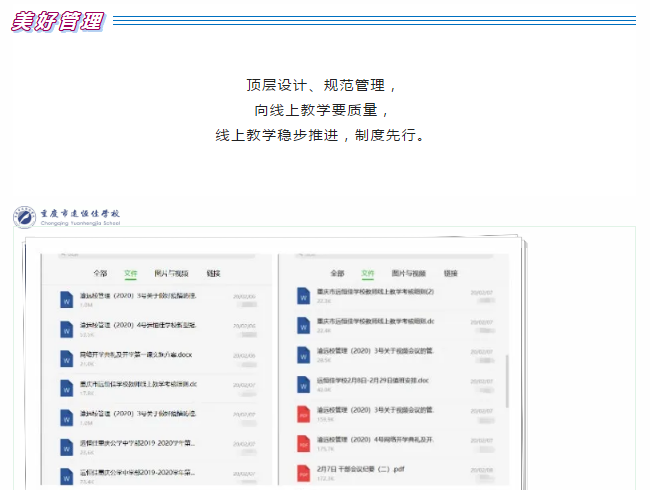Switch to 全部 tab in right panel
The height and width of the screenshot is (490, 651).
pos(337,273)
